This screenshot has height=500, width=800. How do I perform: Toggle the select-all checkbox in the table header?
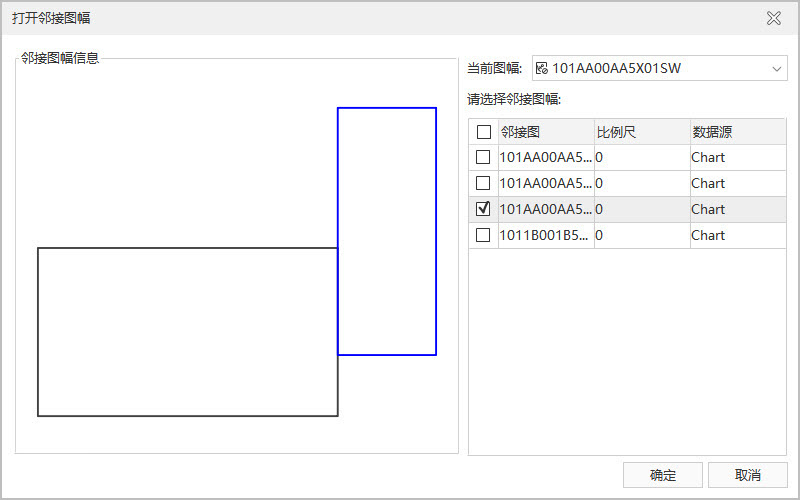click(484, 132)
